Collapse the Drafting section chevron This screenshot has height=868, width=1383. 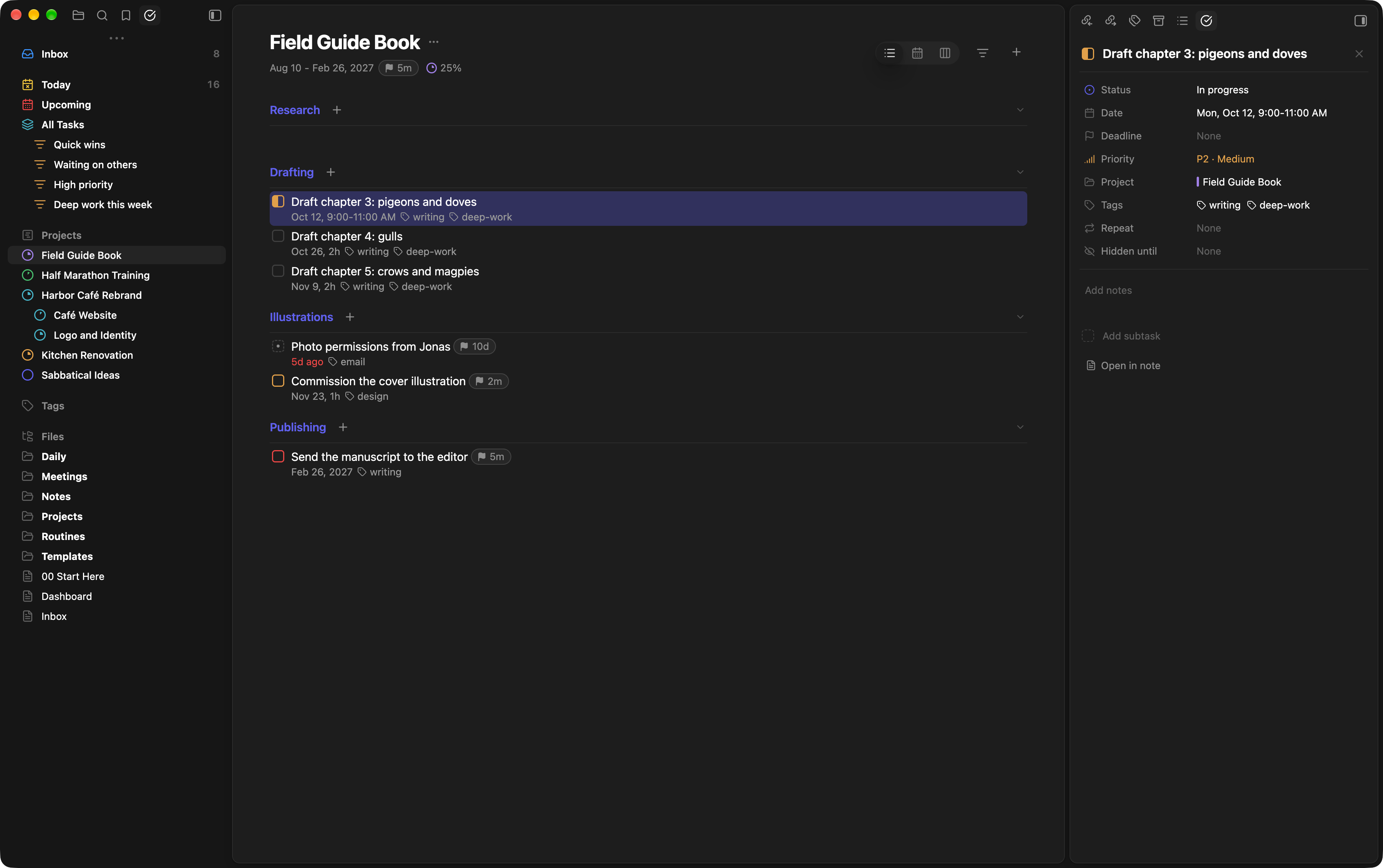pos(1020,172)
